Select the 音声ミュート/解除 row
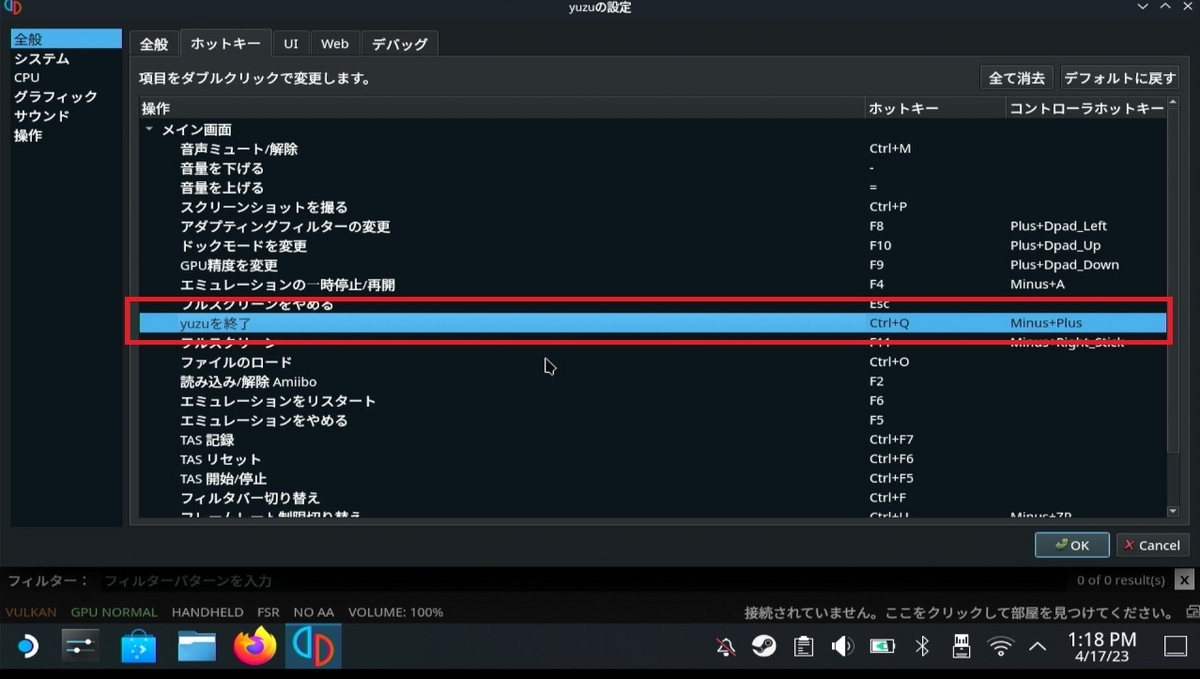 coord(652,149)
